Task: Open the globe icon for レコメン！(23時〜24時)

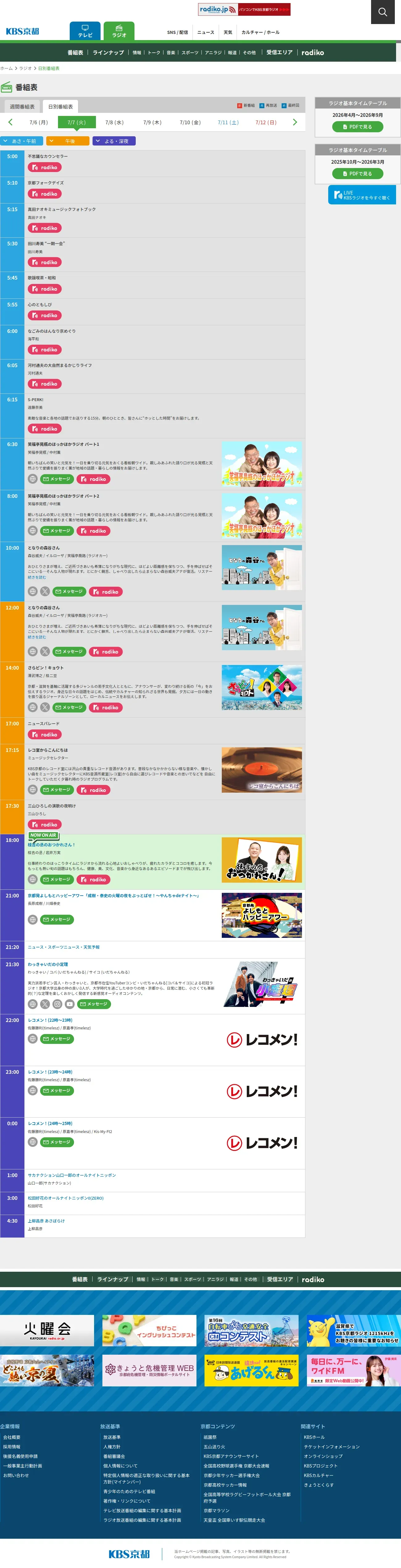Action: (x=33, y=1090)
